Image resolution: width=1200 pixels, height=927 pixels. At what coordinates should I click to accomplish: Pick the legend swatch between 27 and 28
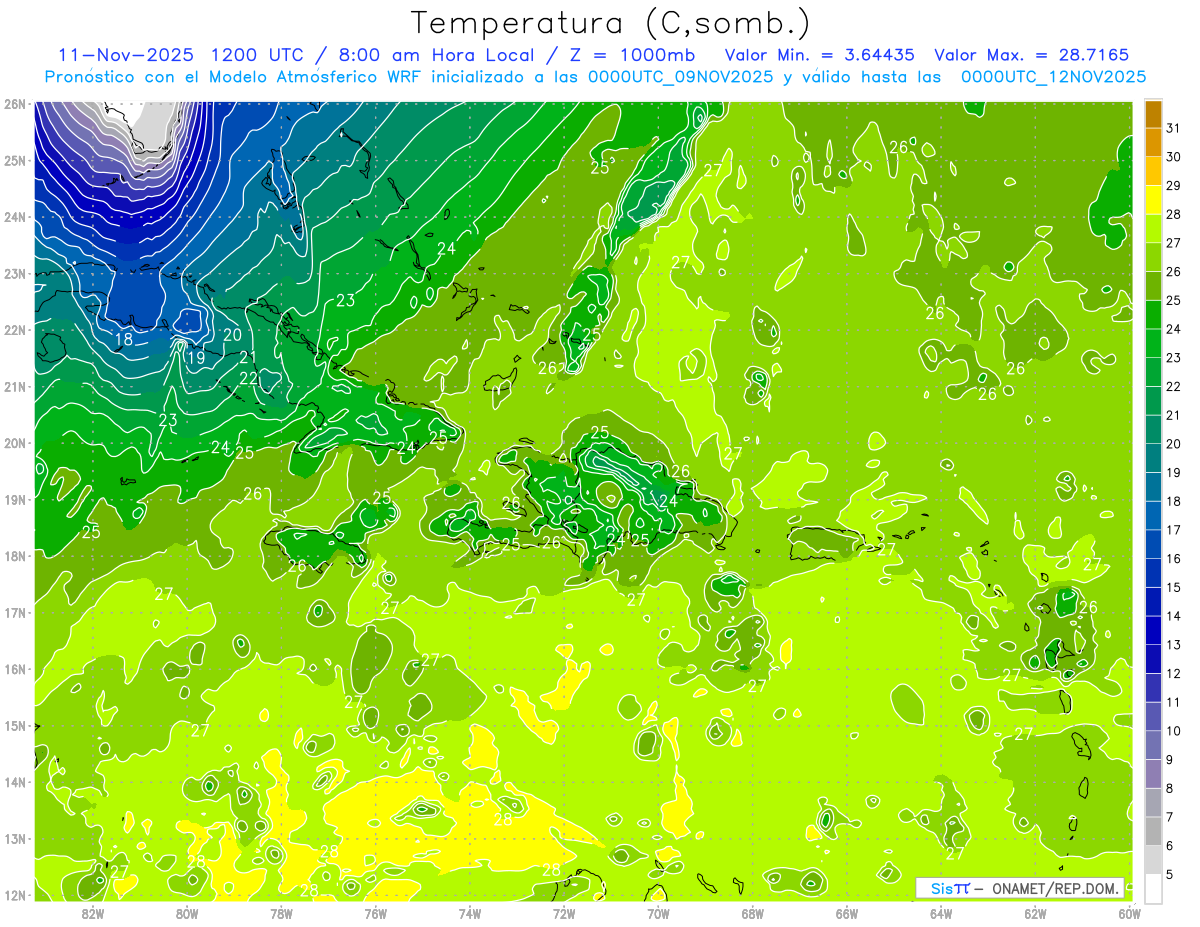[x=1153, y=229]
